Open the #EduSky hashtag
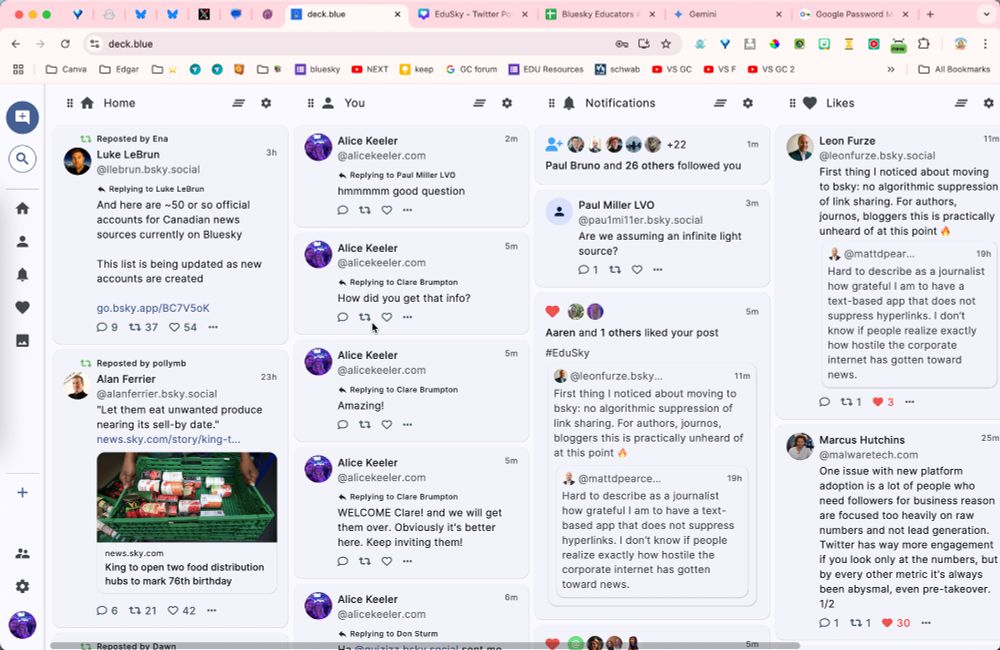The height and width of the screenshot is (650, 1000). tap(567, 353)
